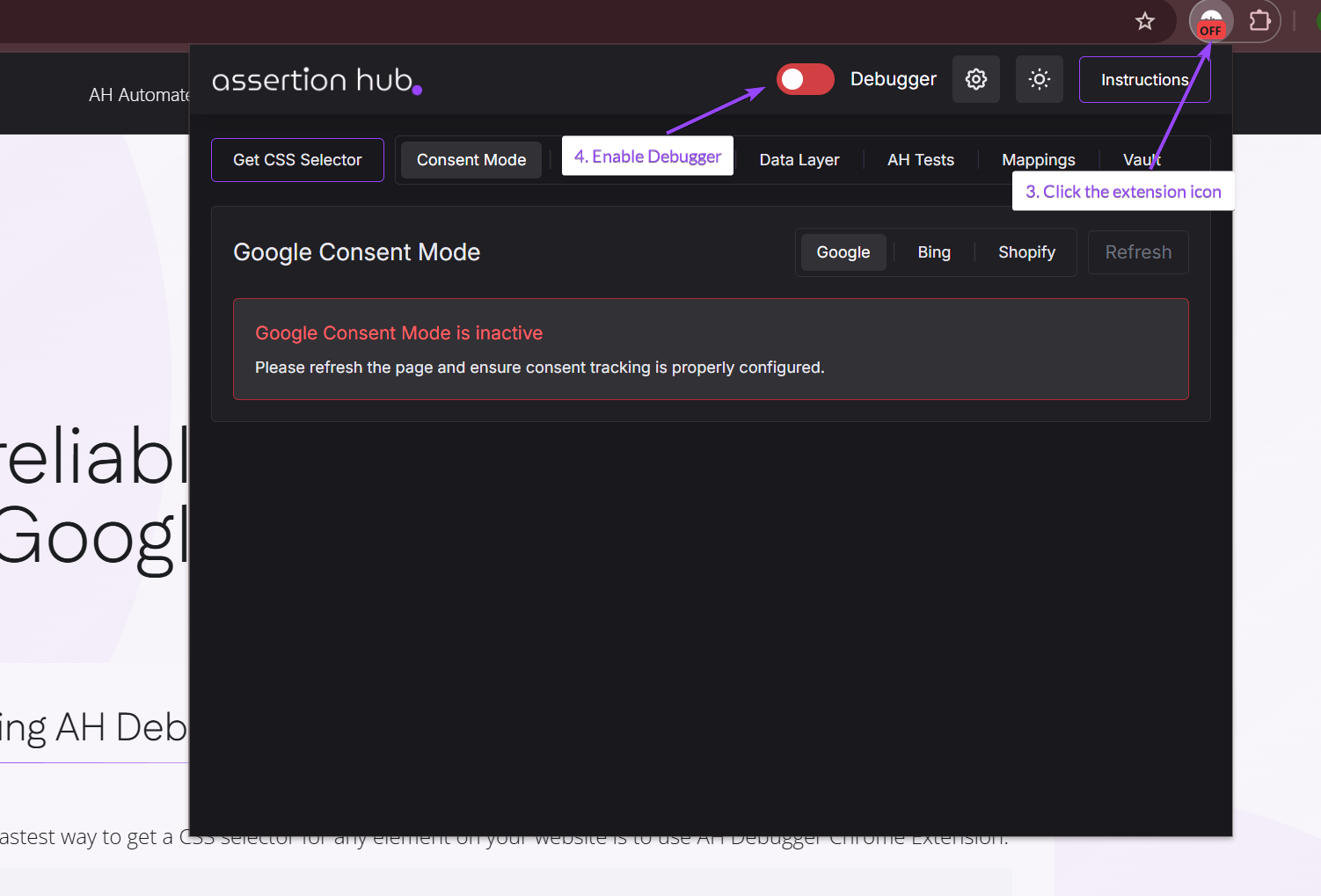The height and width of the screenshot is (896, 1321).
Task: Open the Vault tab
Action: (x=1141, y=159)
